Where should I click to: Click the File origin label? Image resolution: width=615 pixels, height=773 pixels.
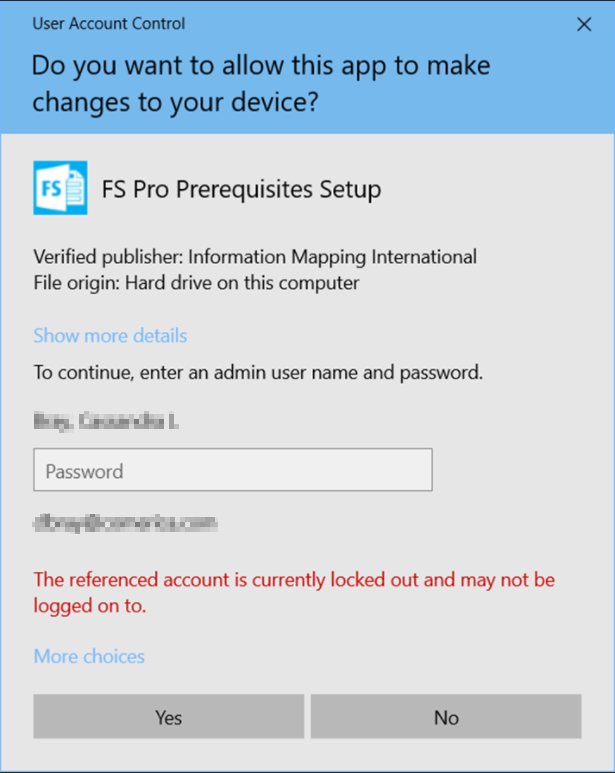point(76,283)
